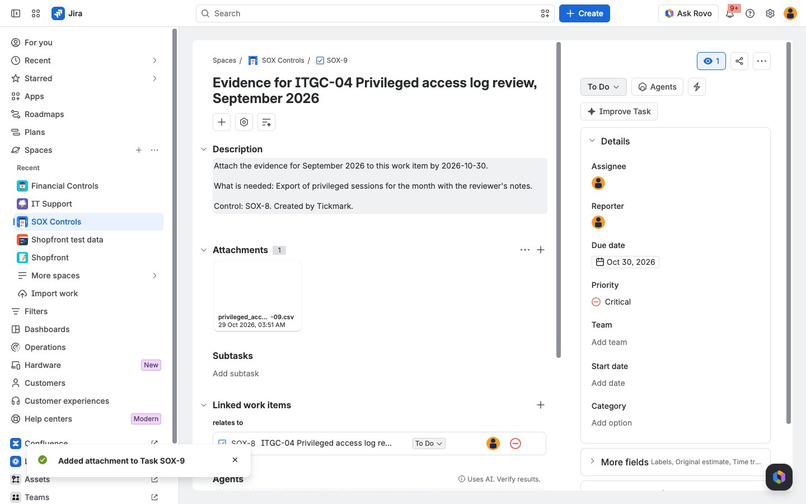Go to Jira home via the logo
Screen dimensions: 806x504
click(x=67, y=13)
